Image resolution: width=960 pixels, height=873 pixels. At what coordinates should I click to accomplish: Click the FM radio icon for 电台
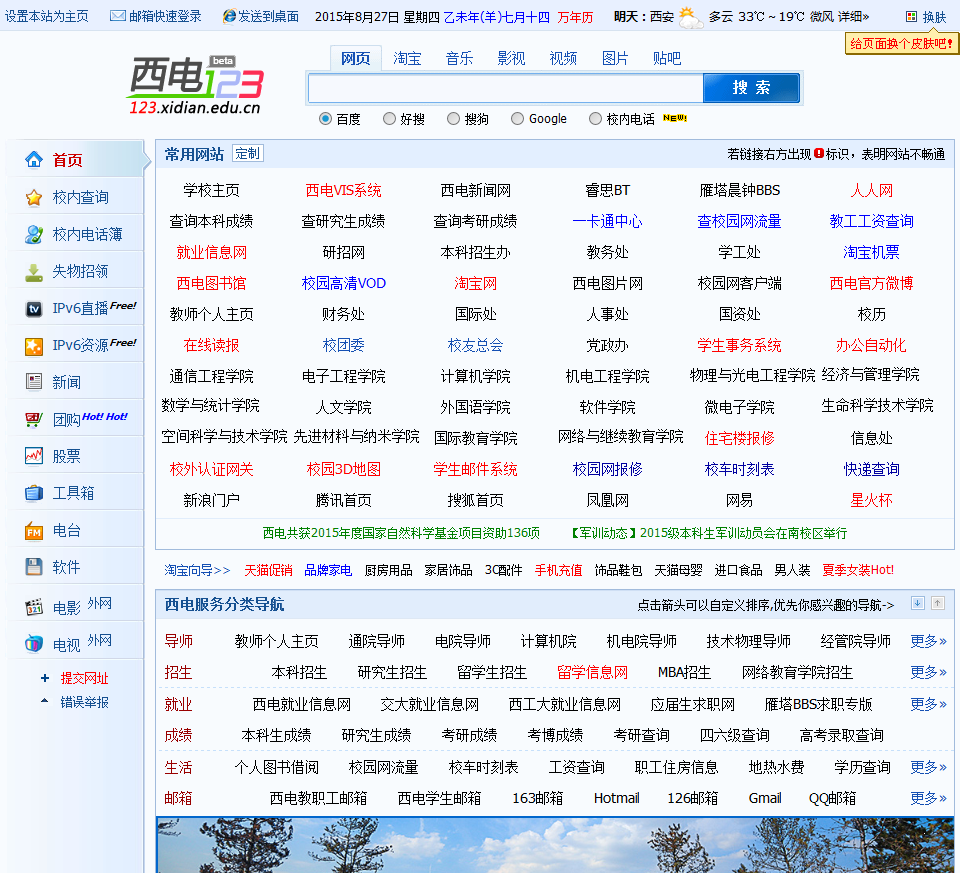(x=34, y=531)
